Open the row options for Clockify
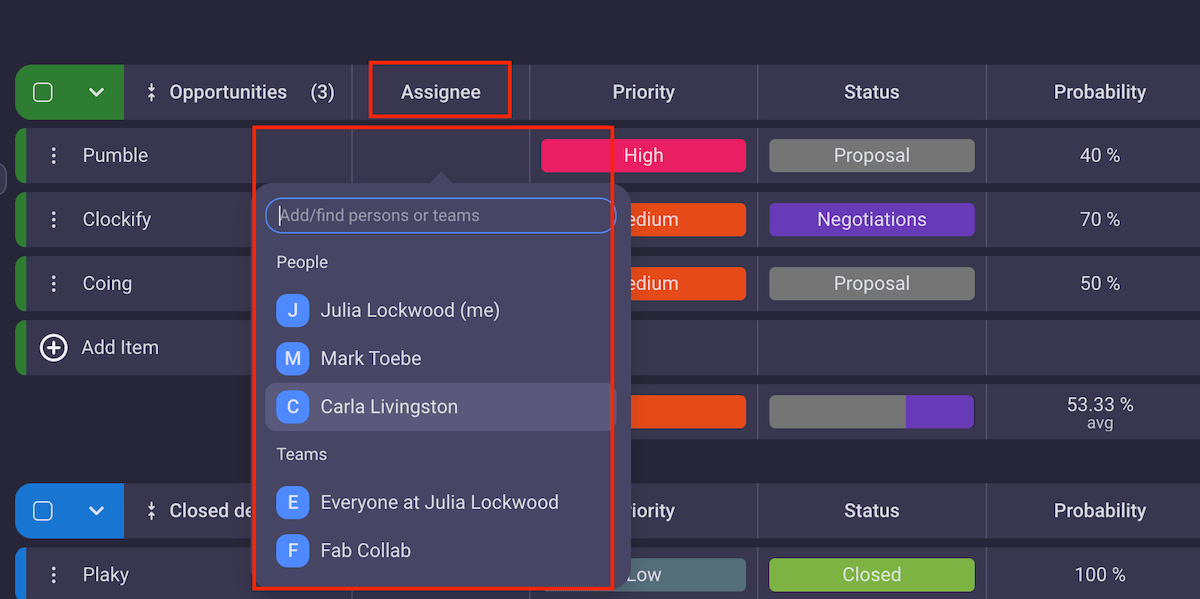This screenshot has width=1200, height=599. pyautogui.click(x=54, y=220)
